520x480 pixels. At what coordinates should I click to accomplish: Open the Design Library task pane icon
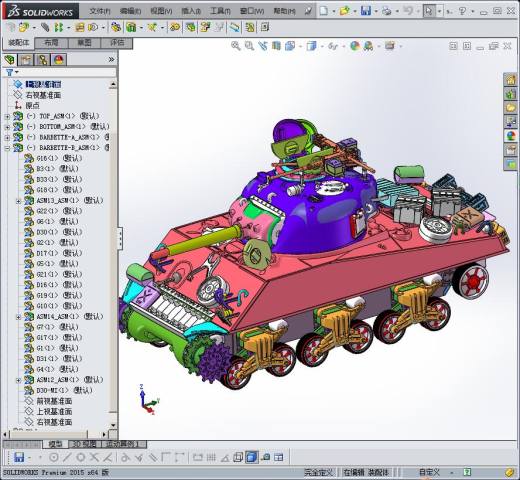511,94
